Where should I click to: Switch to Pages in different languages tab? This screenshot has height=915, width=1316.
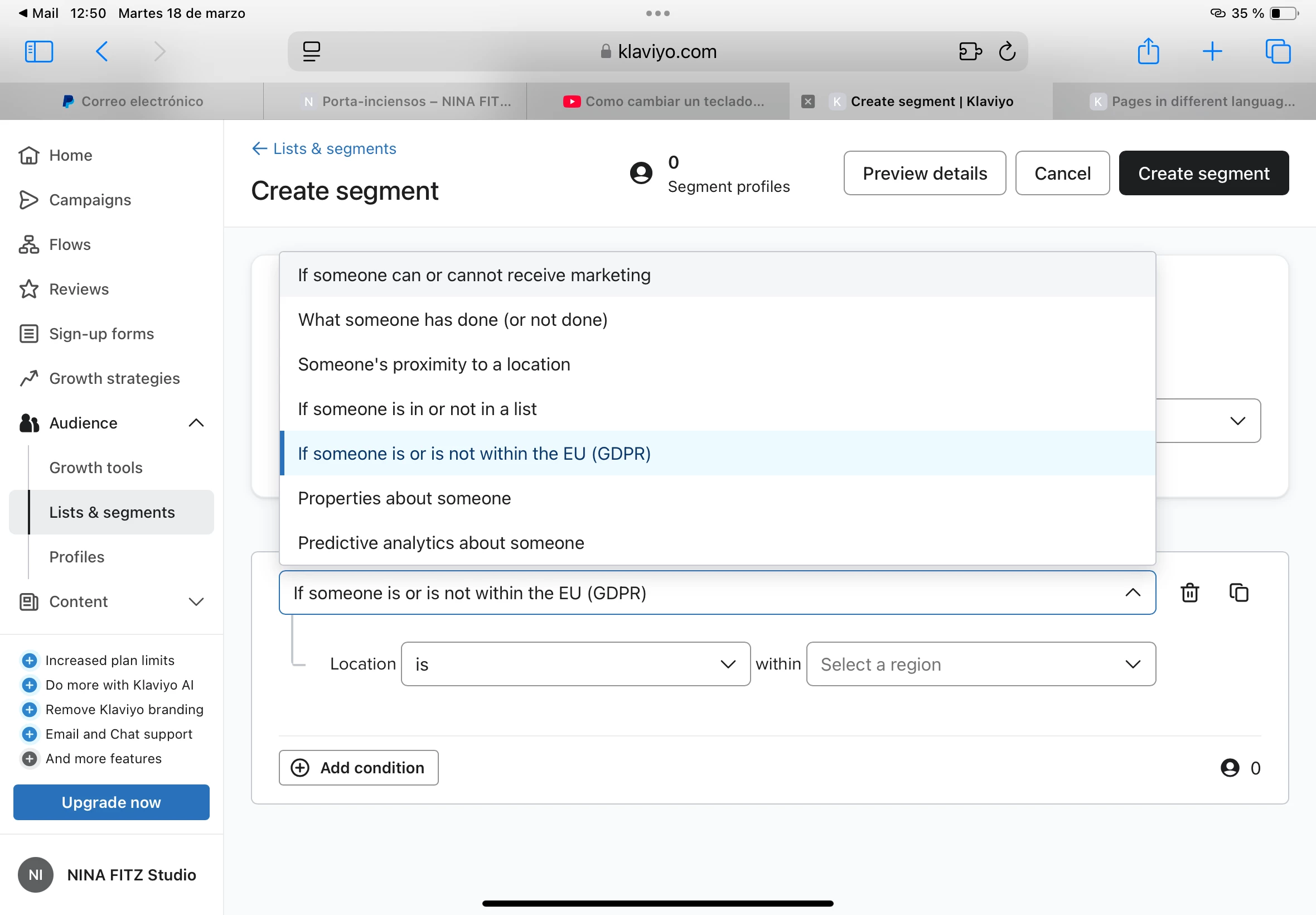coord(1184,102)
